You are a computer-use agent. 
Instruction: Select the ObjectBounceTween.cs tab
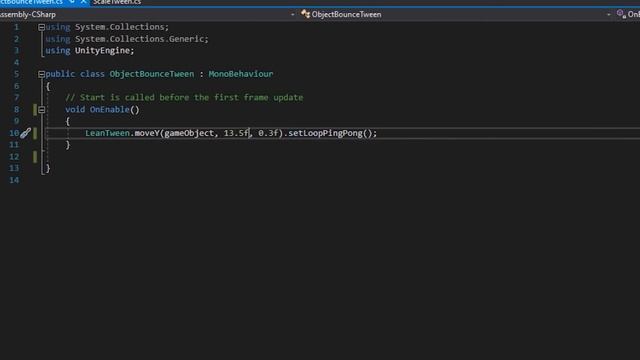32,2
